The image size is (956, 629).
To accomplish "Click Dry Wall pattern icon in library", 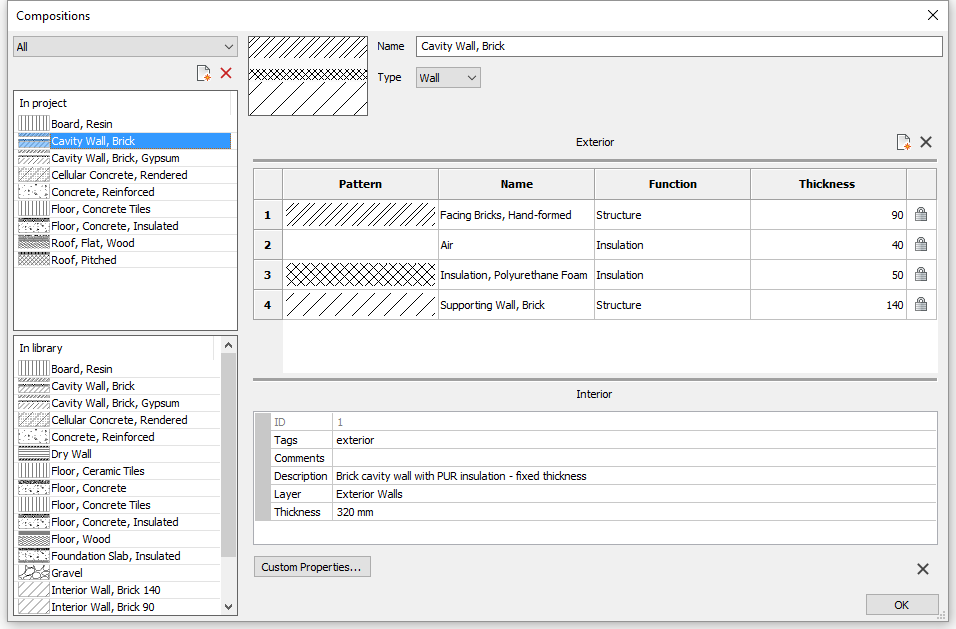I will (x=34, y=454).
